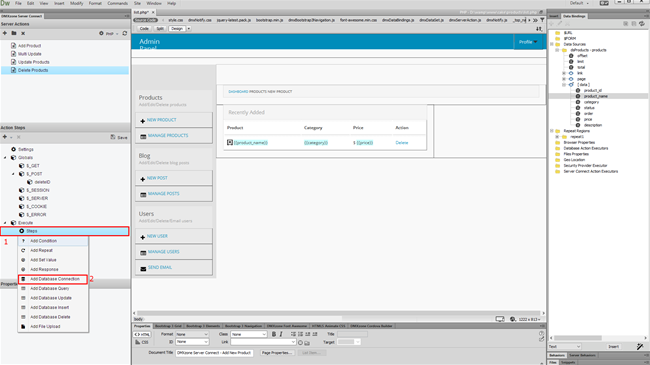Image resolution: width=650 pixels, height=365 pixels.
Task: Click the refresh icon in Server Actions
Action: [125, 33]
